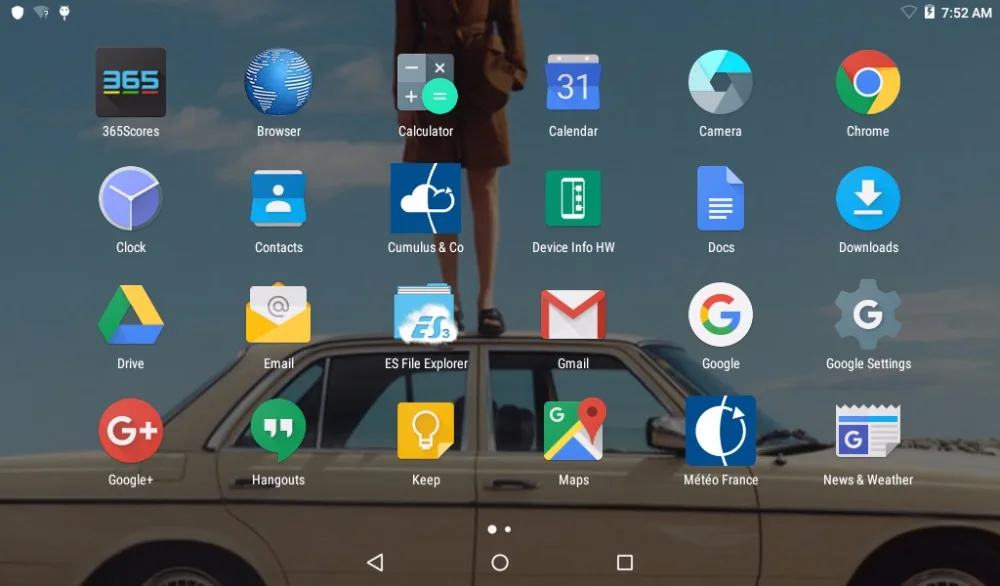Launch the Google+ app
This screenshot has height=586, width=1000.
click(131, 431)
